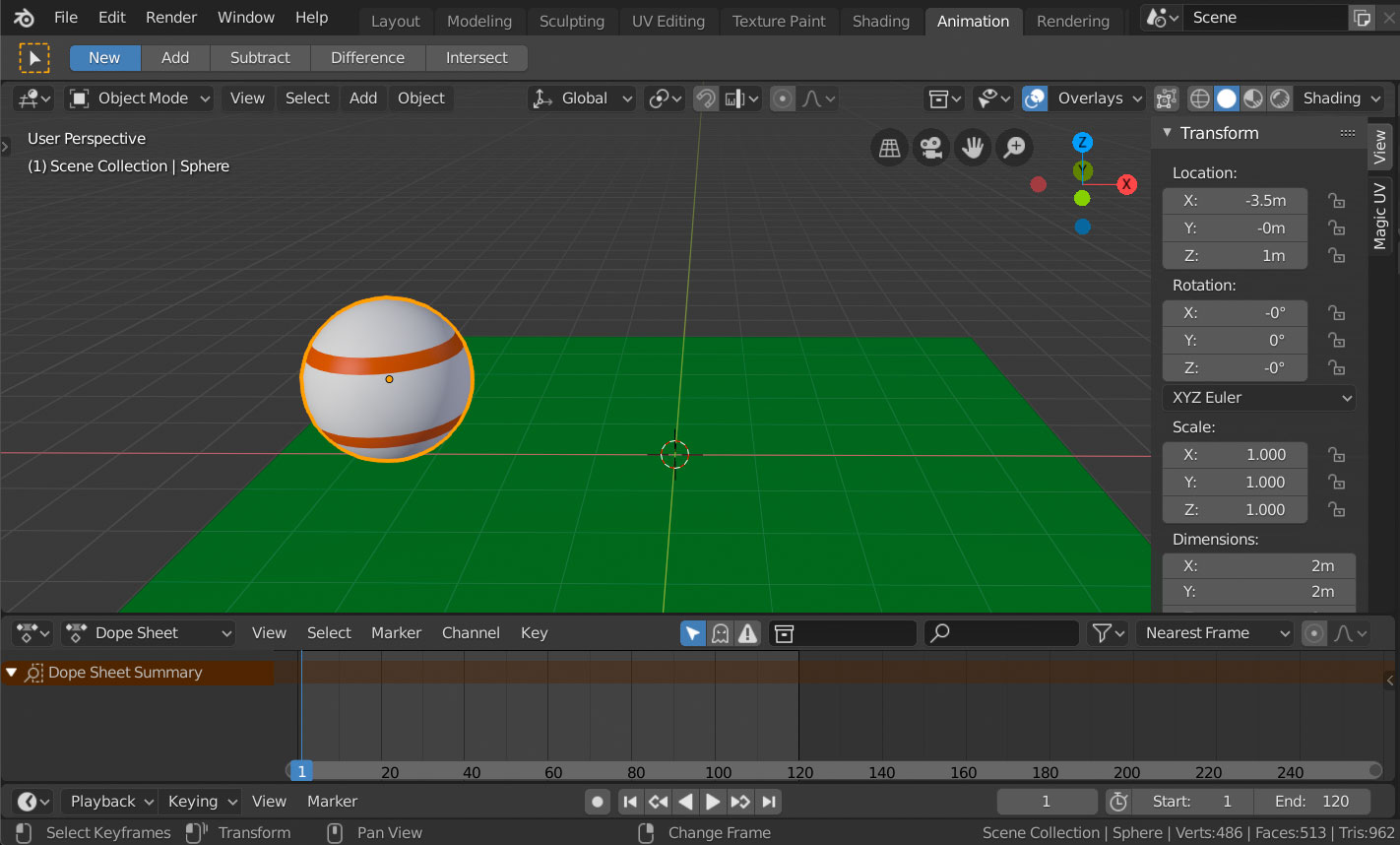1400x845 pixels.
Task: Toggle viewport Overlays on or off
Action: [1035, 98]
